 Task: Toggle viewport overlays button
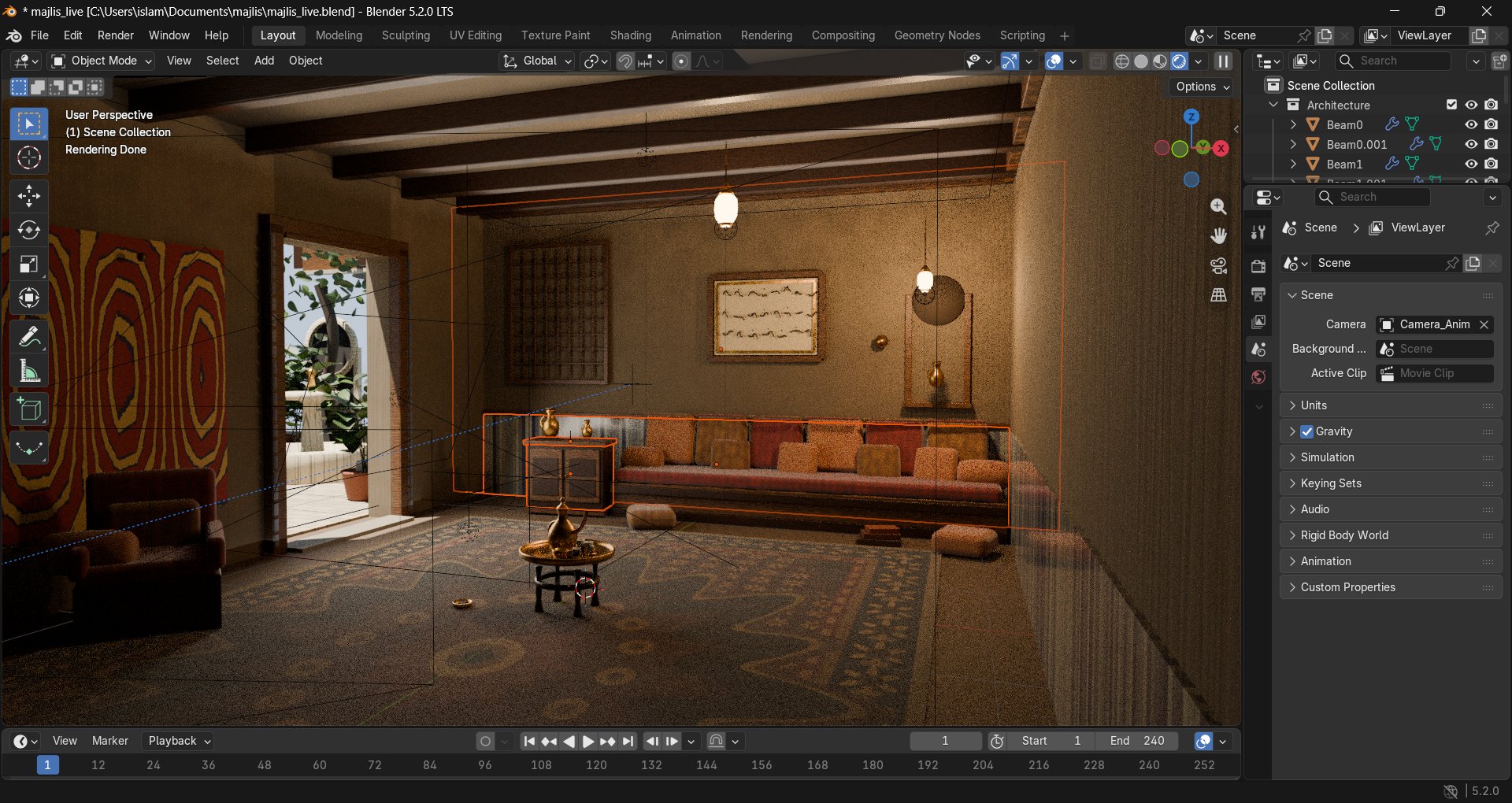[1054, 61]
